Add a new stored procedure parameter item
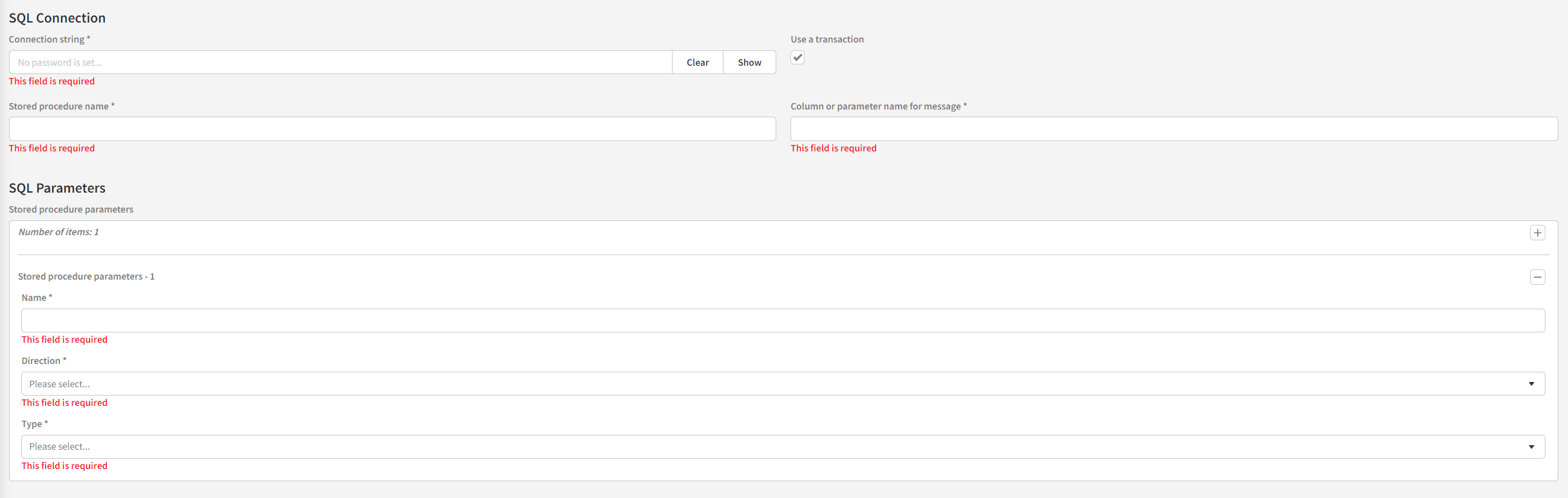1568x498 pixels. coord(1537,233)
